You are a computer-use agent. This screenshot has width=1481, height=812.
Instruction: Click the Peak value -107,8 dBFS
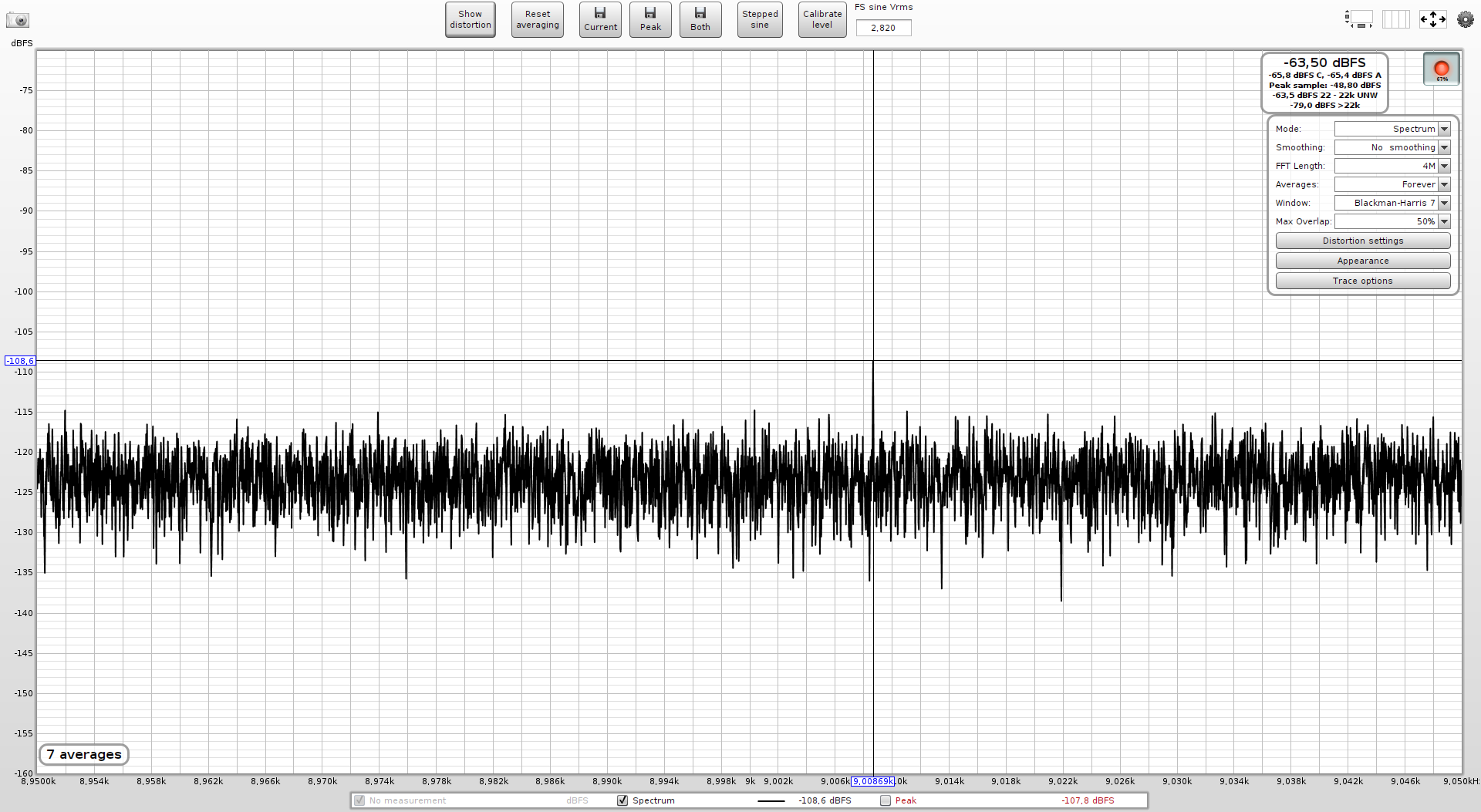pyautogui.click(x=1088, y=800)
